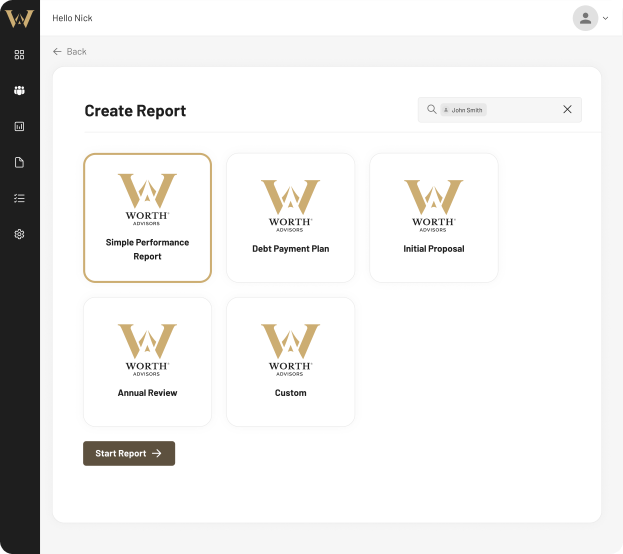Image resolution: width=623 pixels, height=554 pixels.
Task: Choose the Custom report template
Action: [290, 362]
